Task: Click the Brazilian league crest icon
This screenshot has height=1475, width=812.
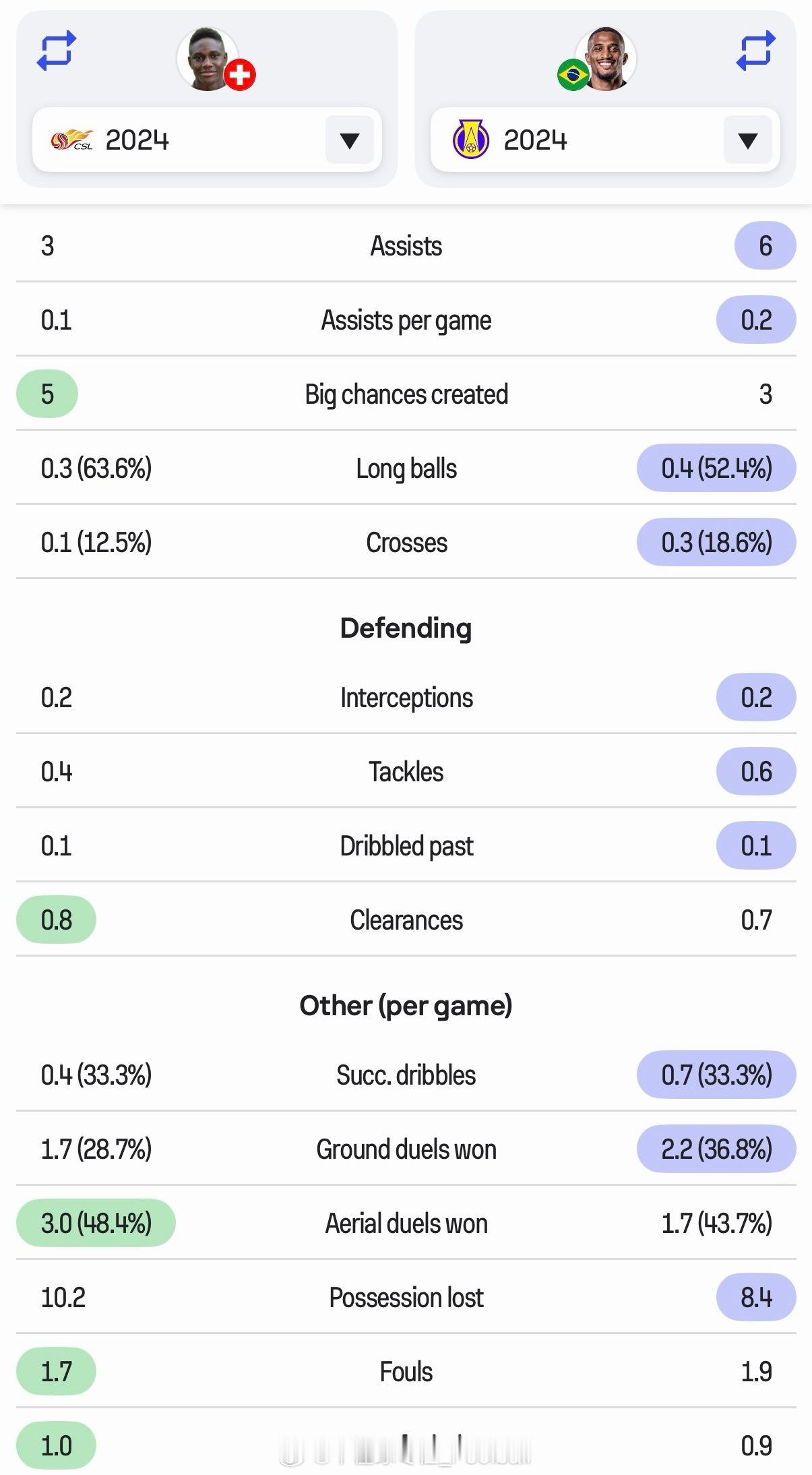Action: click(x=471, y=140)
